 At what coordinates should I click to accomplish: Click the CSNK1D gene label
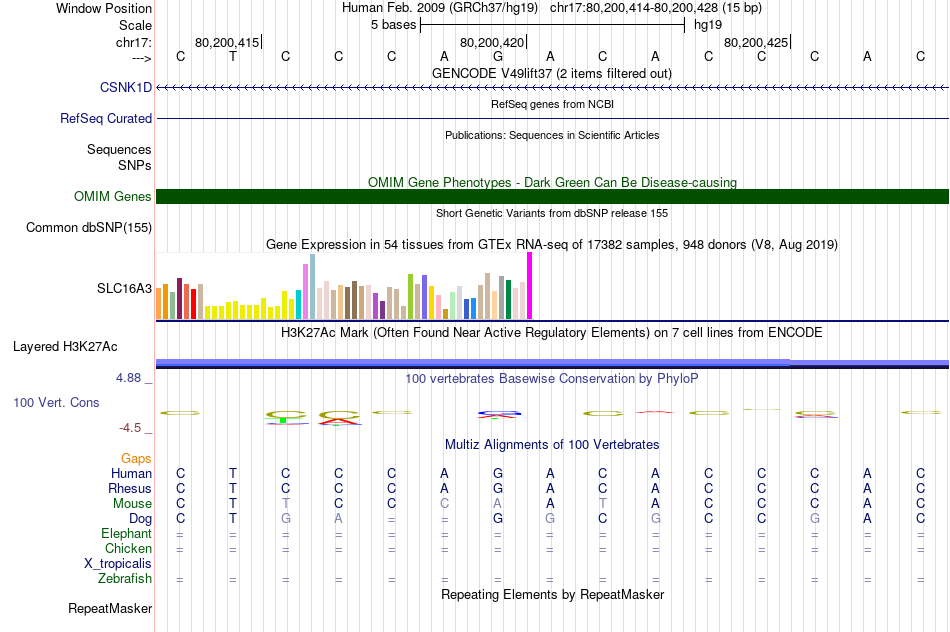click(x=125, y=87)
